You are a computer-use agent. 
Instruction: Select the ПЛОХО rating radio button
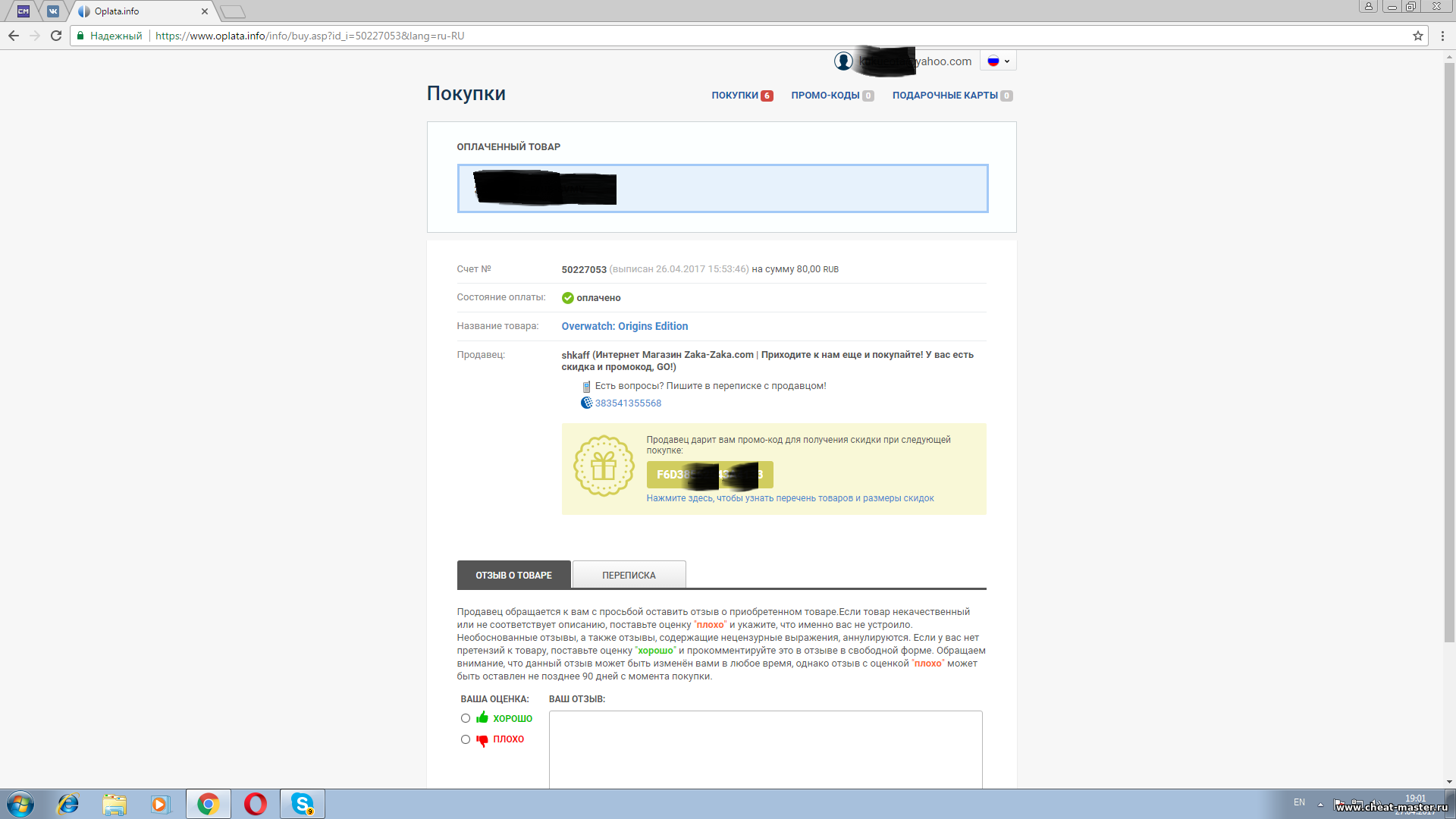click(x=466, y=739)
